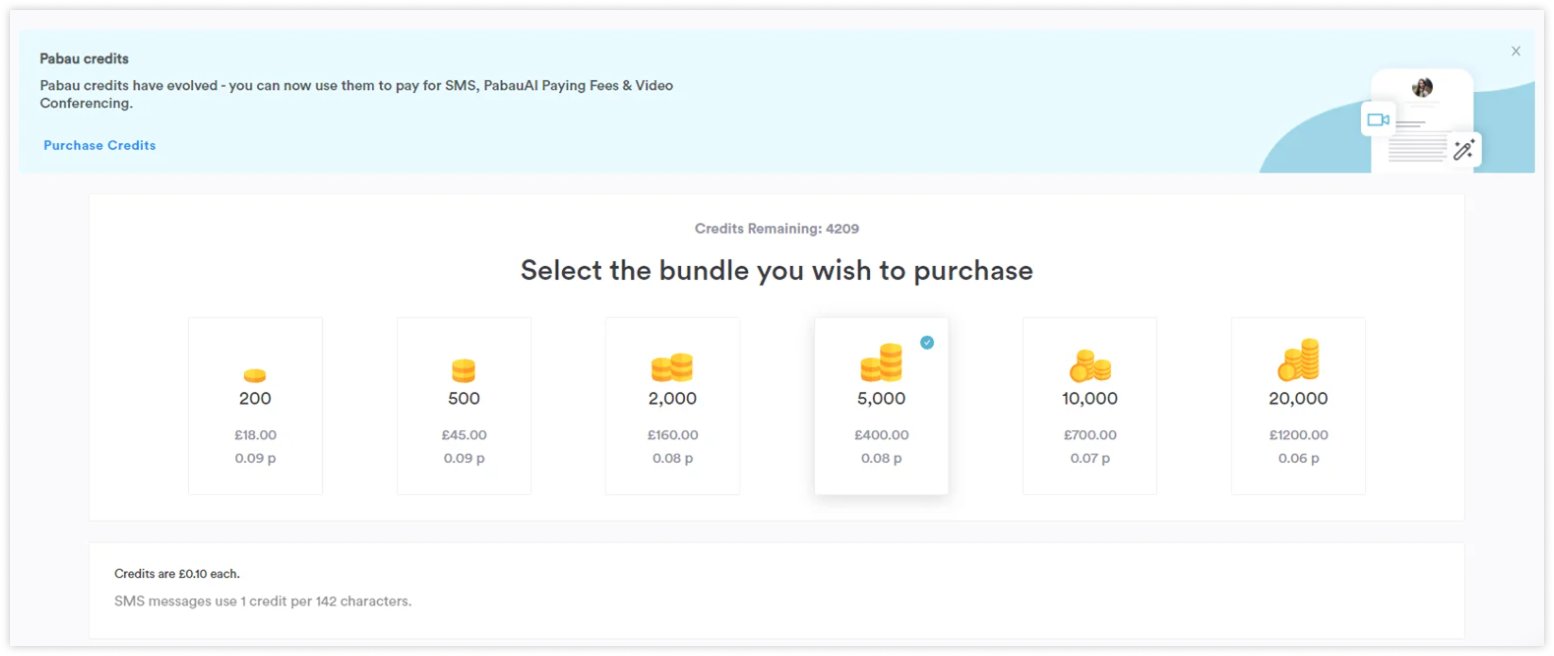Viewport: 1554px width, 656px height.
Task: Click the coin stacks icon above 2,000
Action: (x=672, y=367)
